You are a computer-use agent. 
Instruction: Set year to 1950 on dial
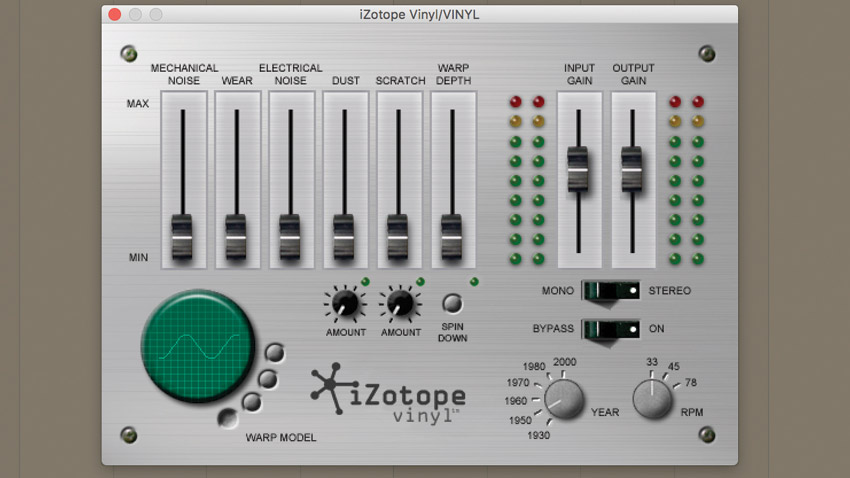[x=520, y=420]
